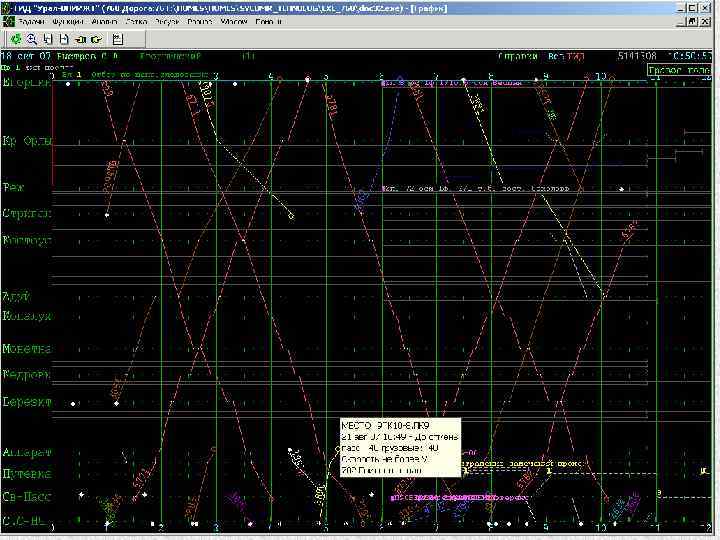Screen dimensions: 720x540
Task: Select the 'Монетная' station label
Action: (27, 349)
